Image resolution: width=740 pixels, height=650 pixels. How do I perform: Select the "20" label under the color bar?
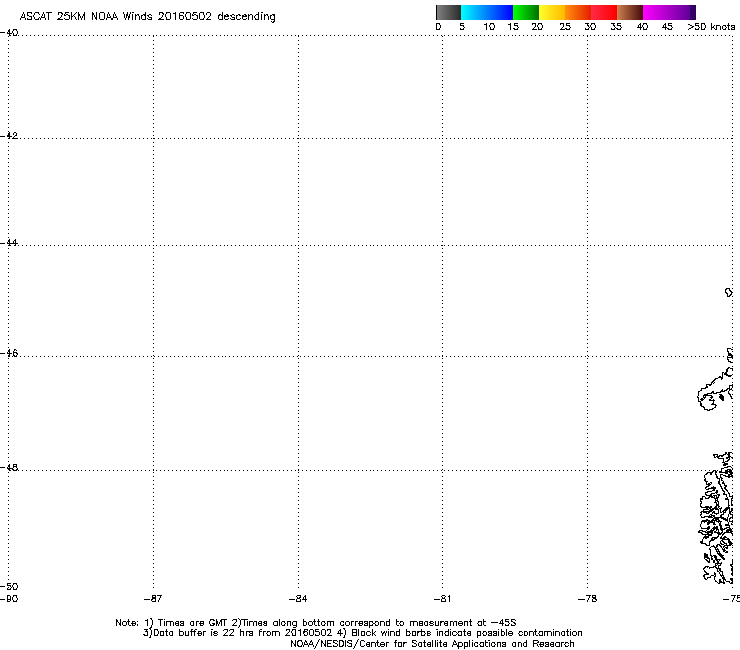point(537,27)
